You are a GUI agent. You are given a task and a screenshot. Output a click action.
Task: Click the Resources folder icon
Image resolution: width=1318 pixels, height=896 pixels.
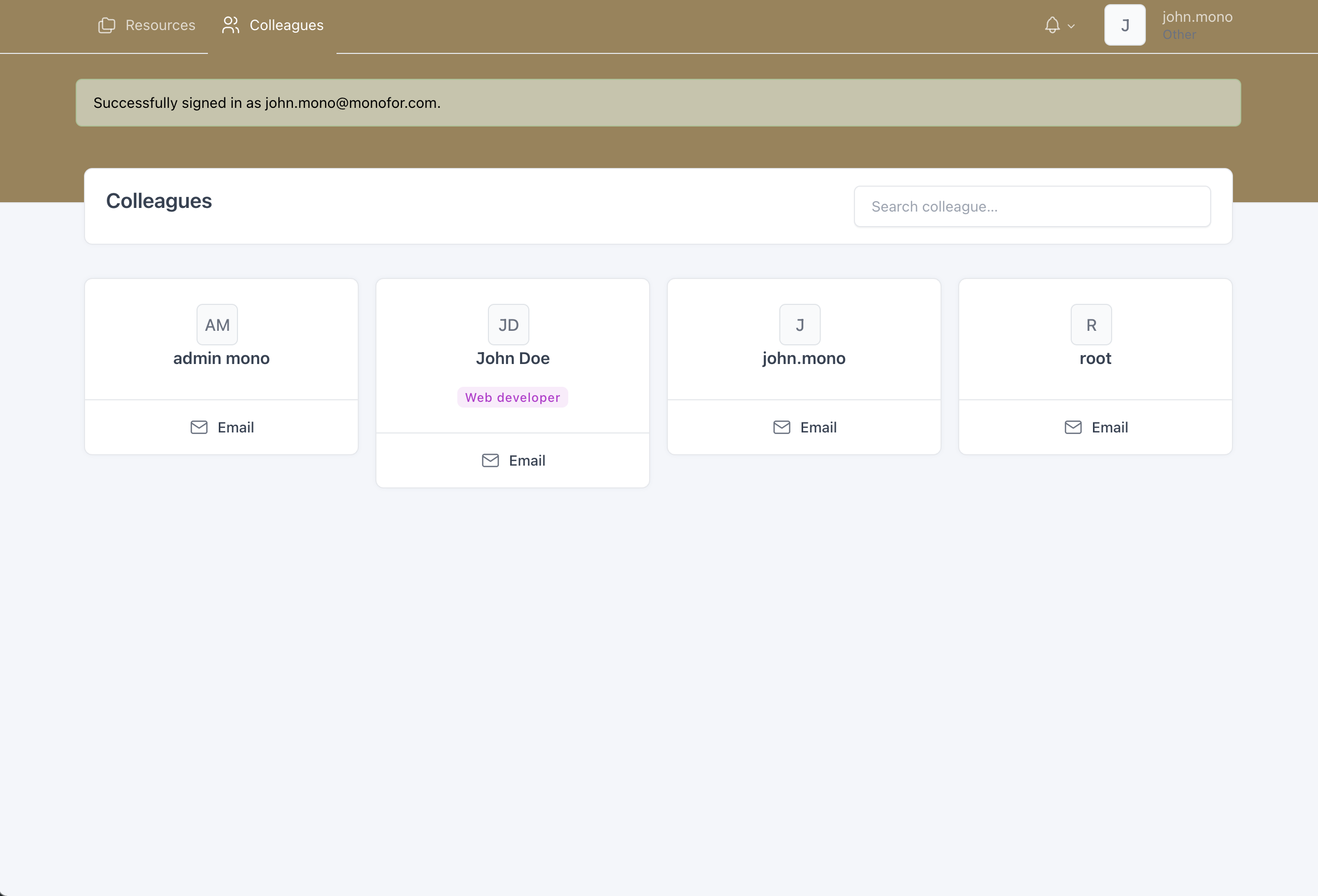[x=106, y=25]
